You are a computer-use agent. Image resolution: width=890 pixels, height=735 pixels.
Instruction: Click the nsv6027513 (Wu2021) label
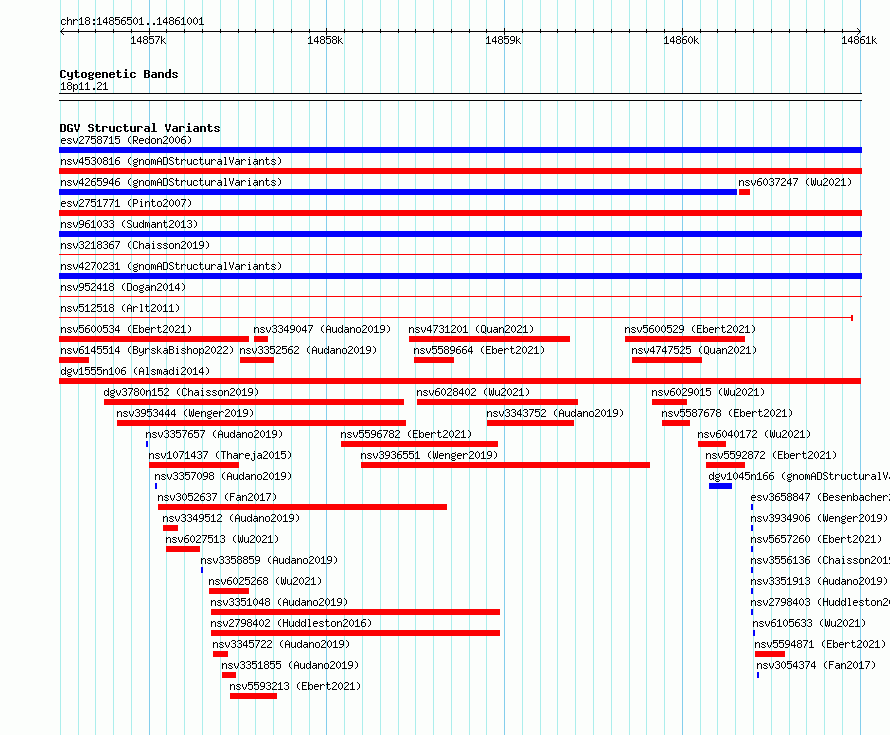tap(222, 539)
